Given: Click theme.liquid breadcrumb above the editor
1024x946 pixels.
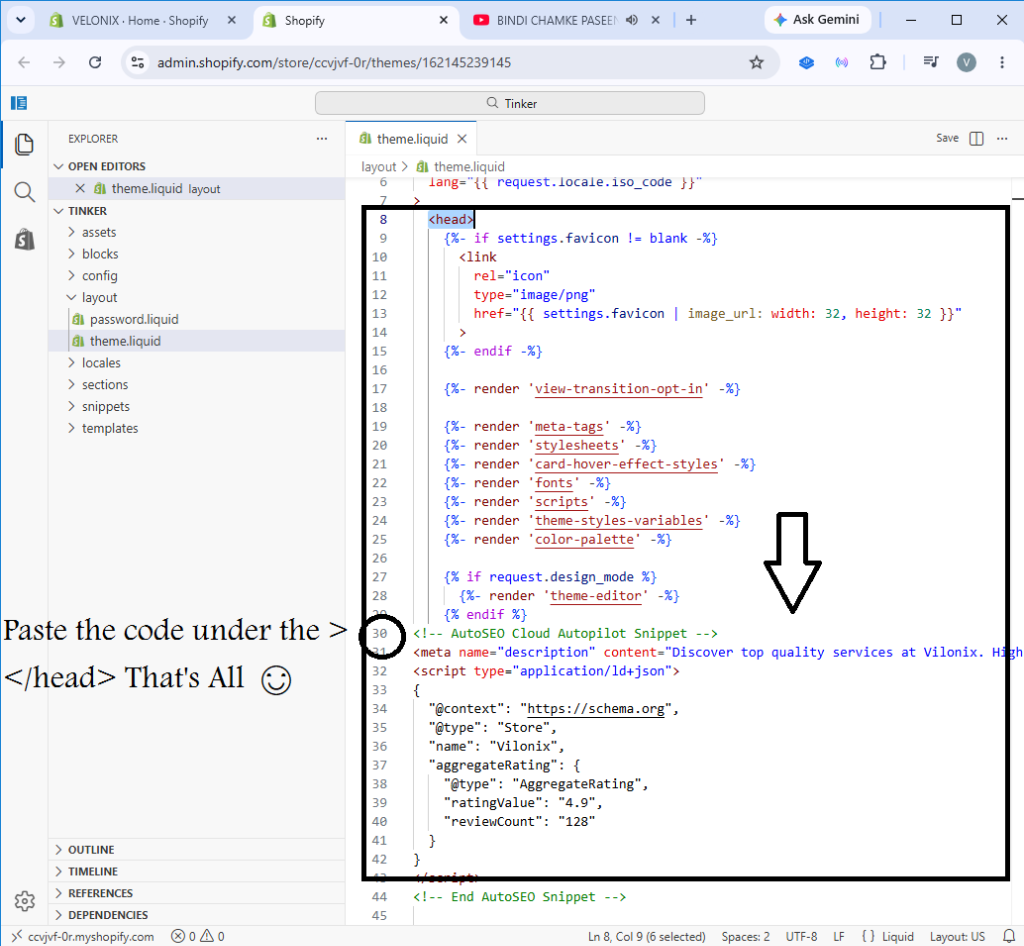Looking at the screenshot, I should [x=469, y=166].
